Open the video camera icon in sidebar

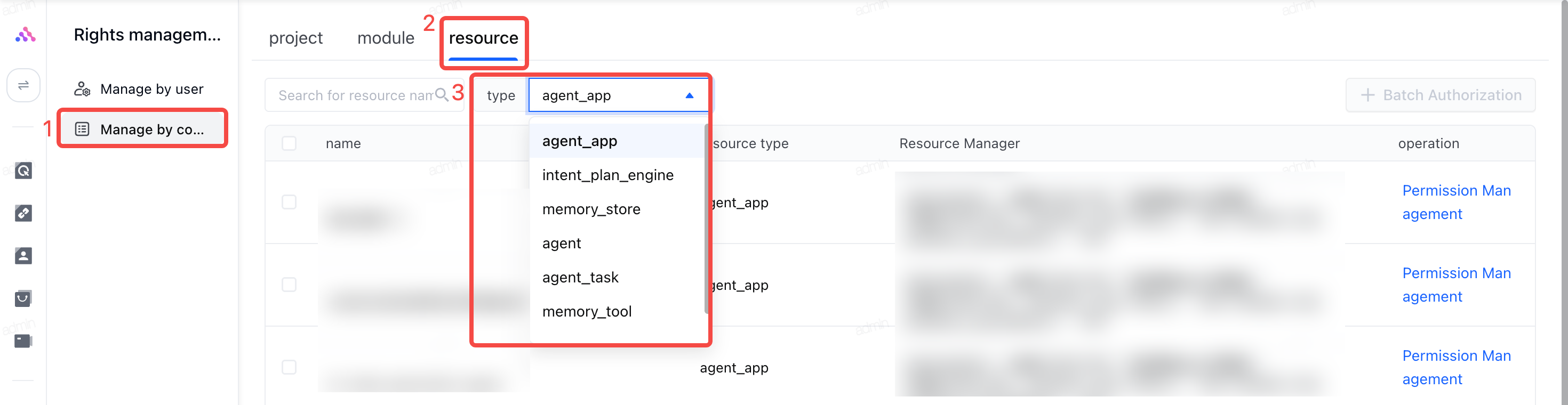click(x=23, y=341)
